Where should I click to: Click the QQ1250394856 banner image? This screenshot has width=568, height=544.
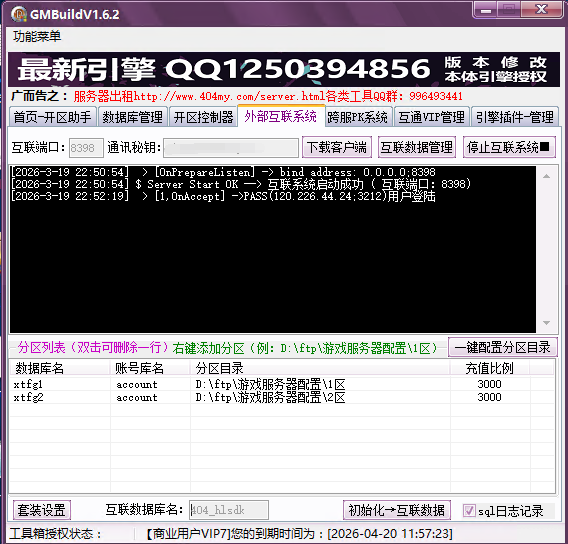coord(284,69)
